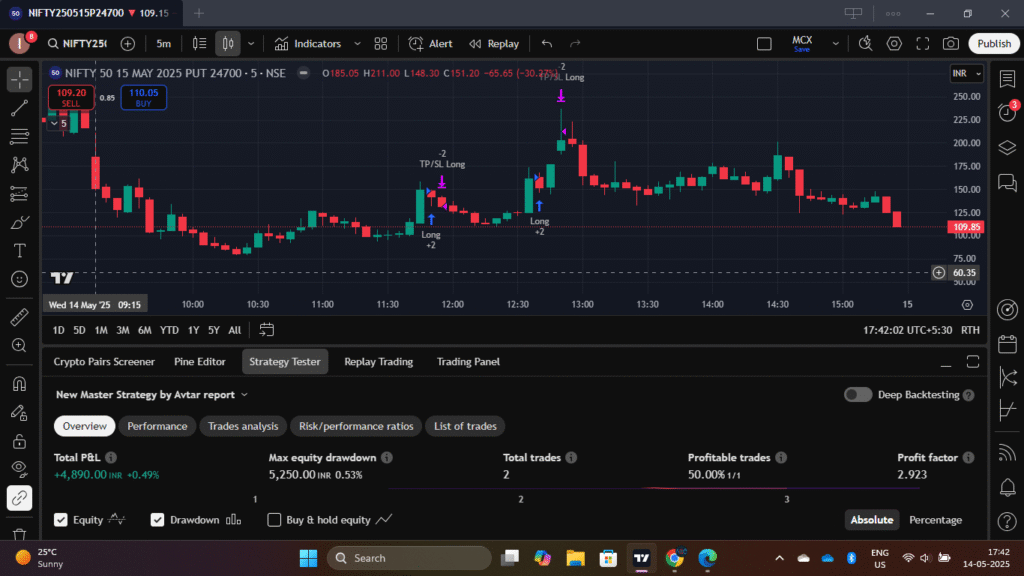This screenshot has width=1024, height=576.
Task: Select the crosshair cursor tool
Action: 20,80
